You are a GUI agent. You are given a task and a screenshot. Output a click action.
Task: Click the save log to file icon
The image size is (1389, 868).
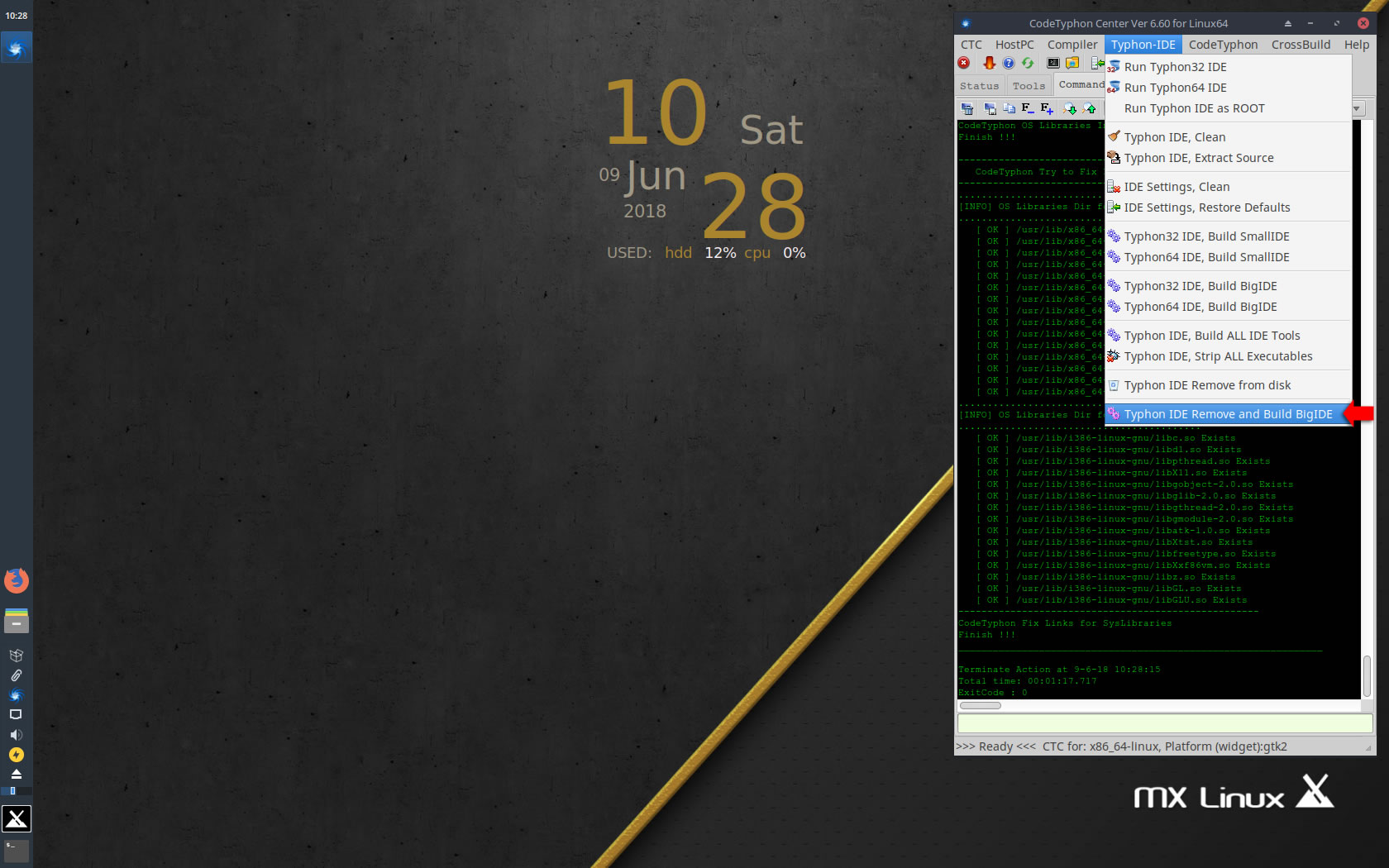[990, 108]
